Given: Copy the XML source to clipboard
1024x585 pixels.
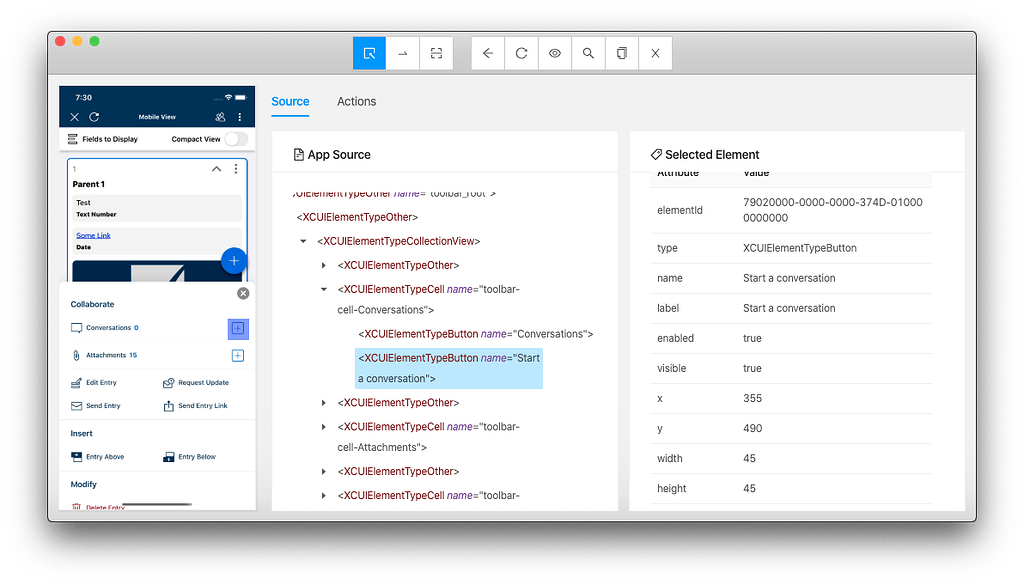Looking at the screenshot, I should pyautogui.click(x=621, y=53).
